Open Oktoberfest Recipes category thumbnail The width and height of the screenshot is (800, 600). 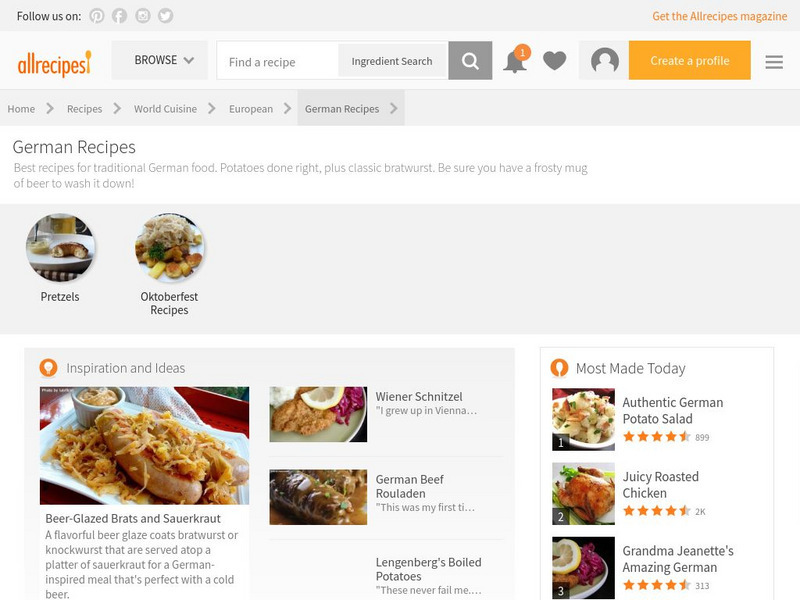[169, 248]
